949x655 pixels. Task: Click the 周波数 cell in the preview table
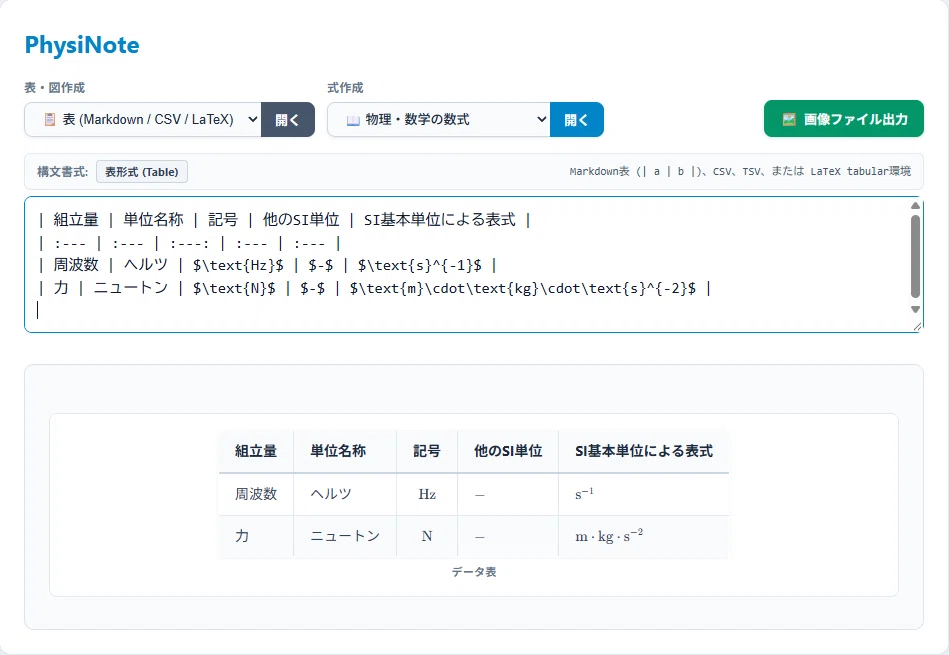pyautogui.click(x=256, y=494)
